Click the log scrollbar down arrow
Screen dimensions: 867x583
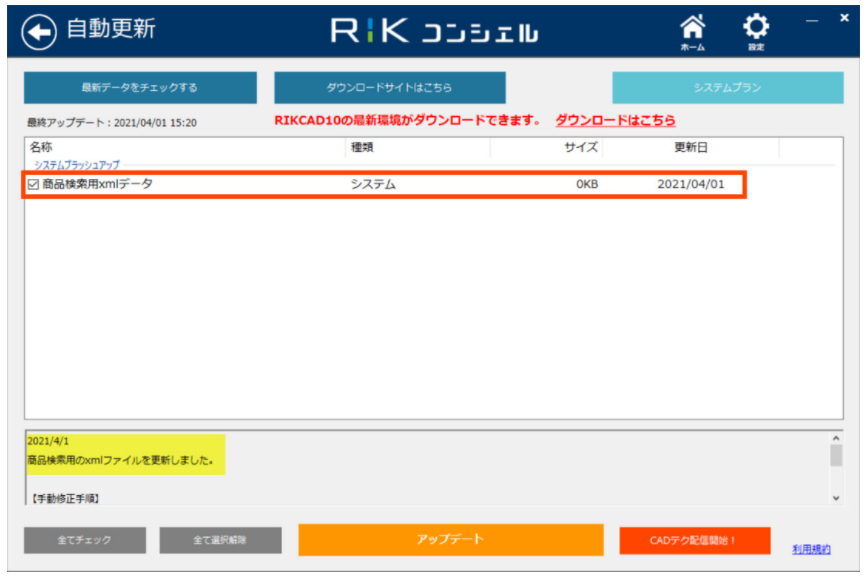point(836,498)
